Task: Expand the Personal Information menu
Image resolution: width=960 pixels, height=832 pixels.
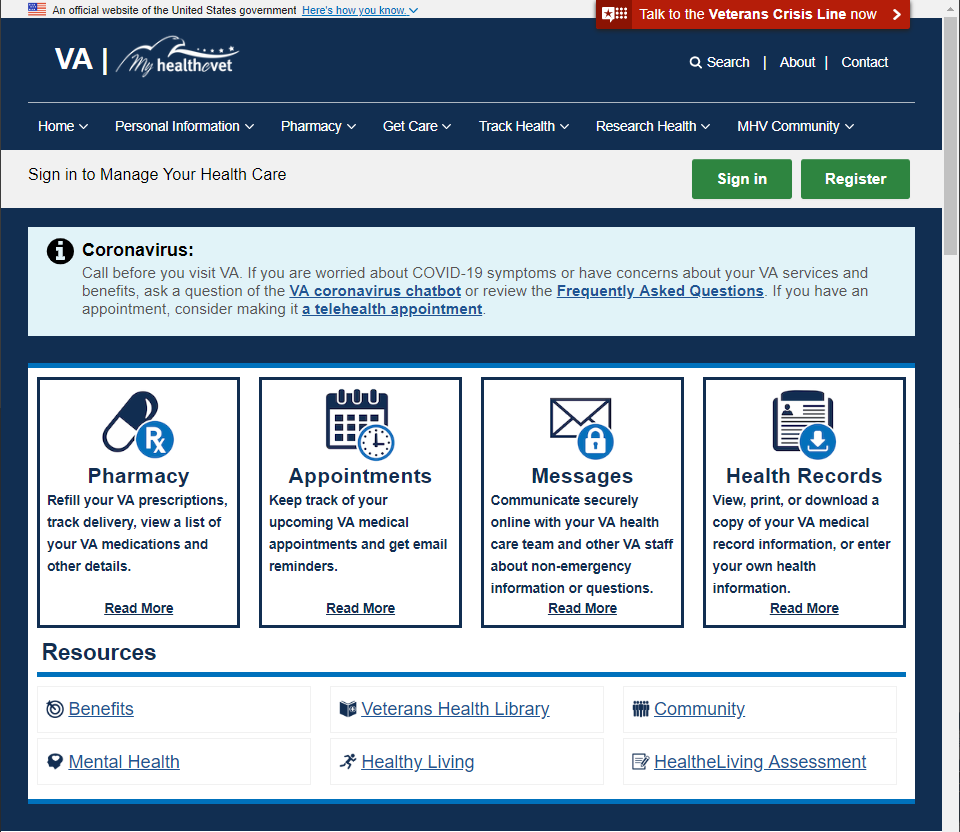Action: [x=184, y=126]
